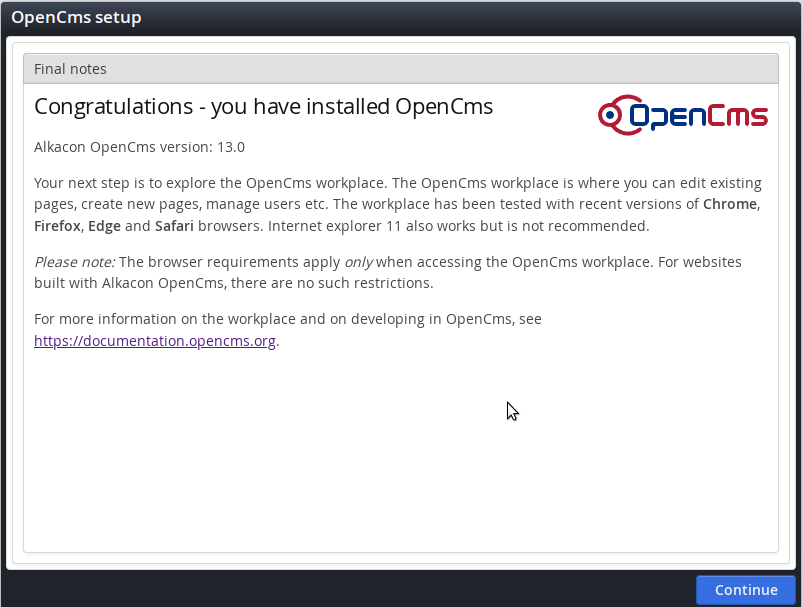This screenshot has width=803, height=607.
Task: Click the bold "Safari" browser name
Action: pyautogui.click(x=174, y=226)
